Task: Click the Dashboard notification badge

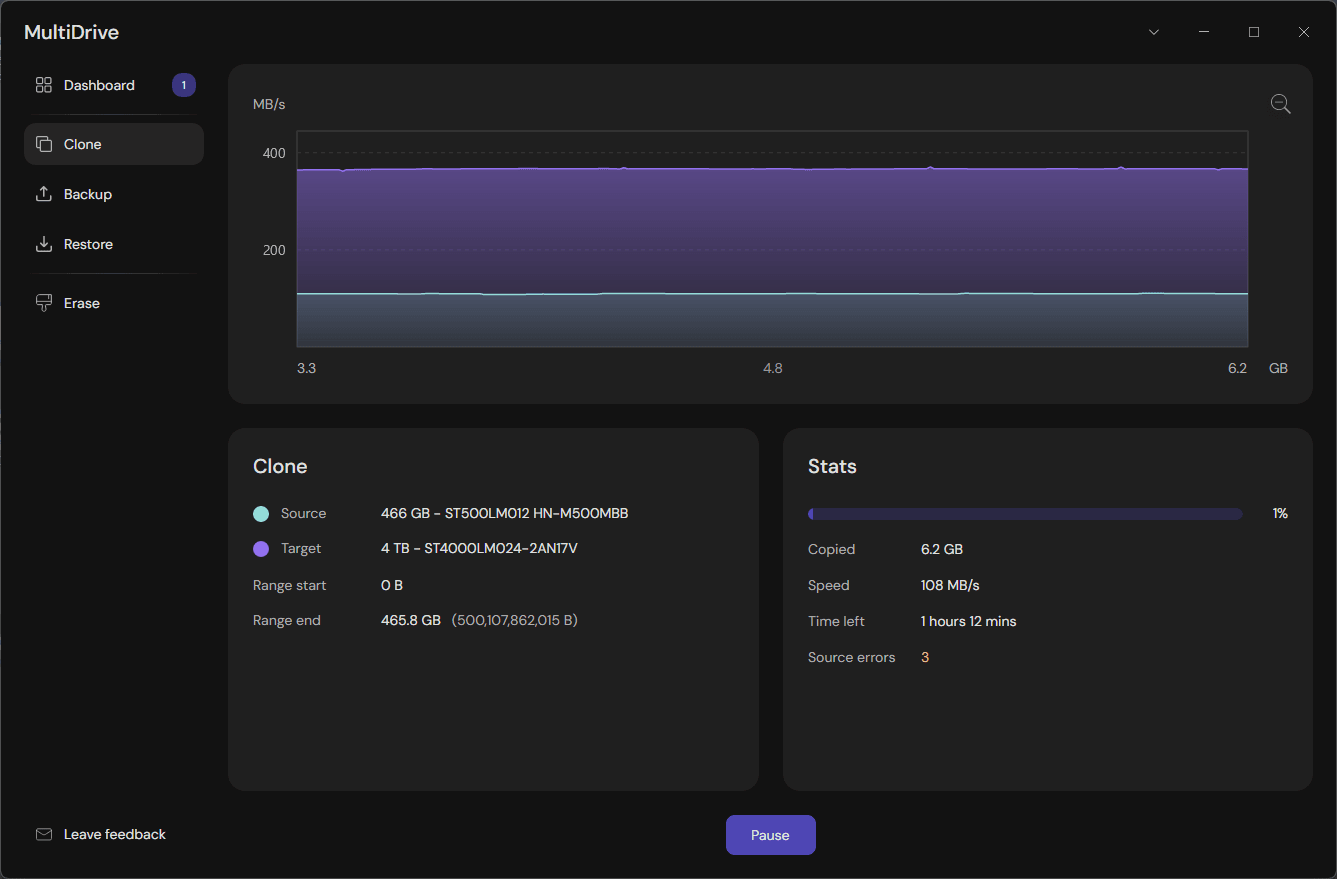Action: click(x=183, y=85)
